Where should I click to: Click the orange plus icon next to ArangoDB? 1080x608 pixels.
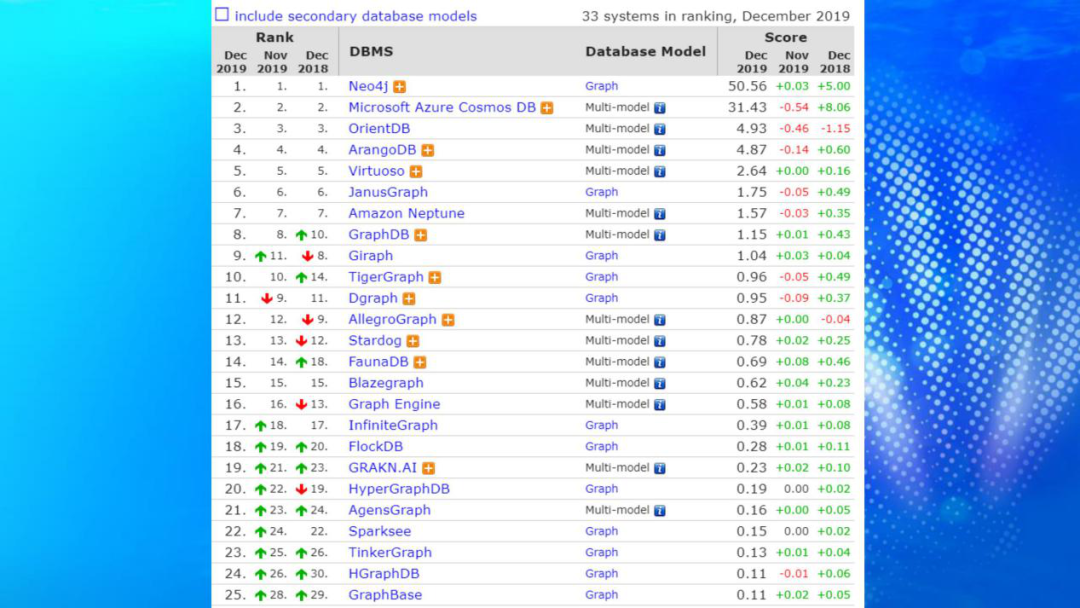click(x=428, y=150)
